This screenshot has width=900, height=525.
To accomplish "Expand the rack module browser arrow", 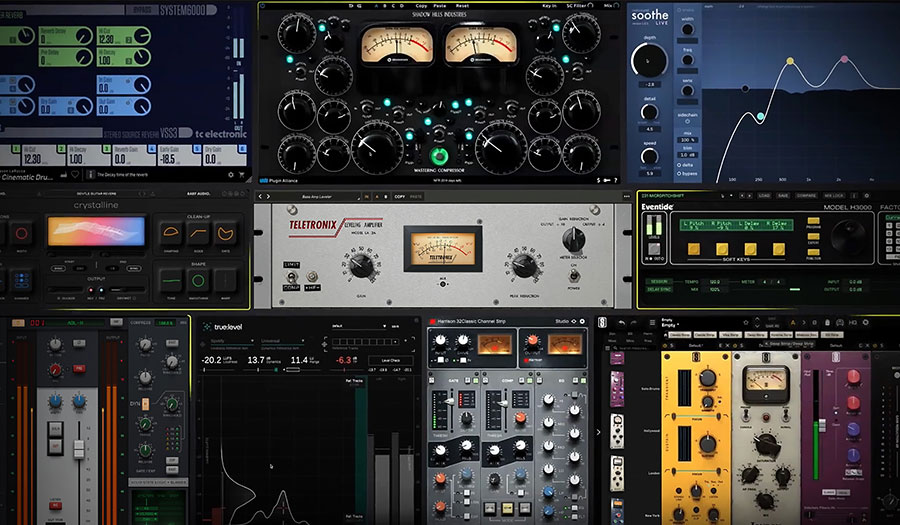I will click(598, 432).
